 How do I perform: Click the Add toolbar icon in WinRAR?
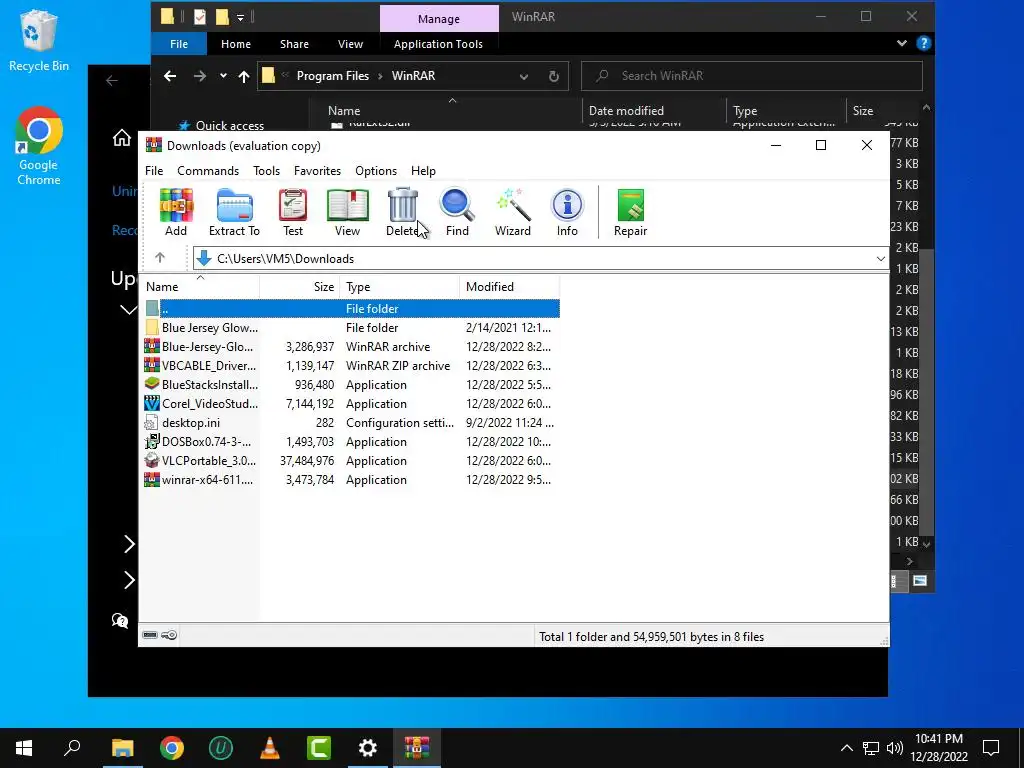point(176,212)
